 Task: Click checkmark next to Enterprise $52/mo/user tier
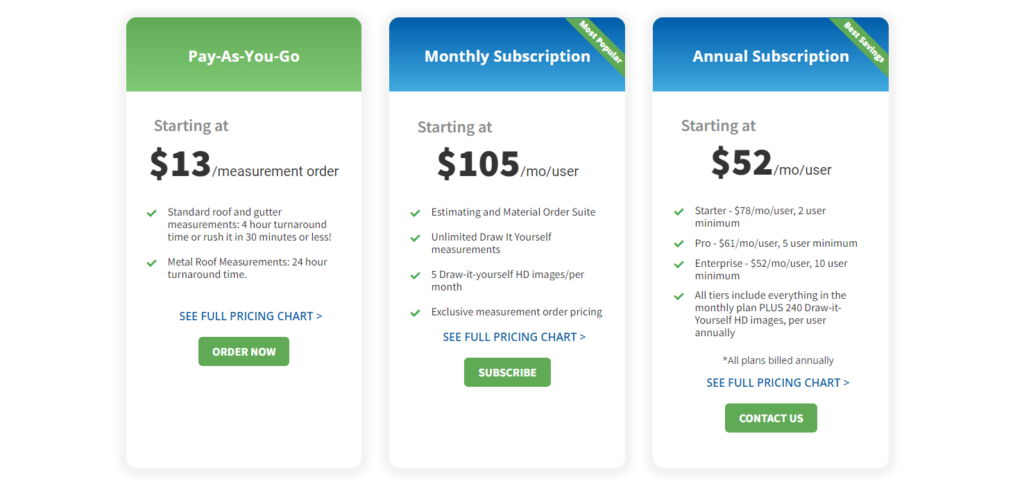[679, 264]
